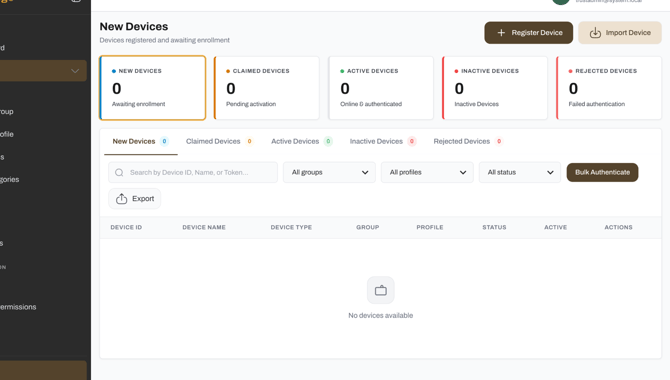Click the DEVICE ID column header
Viewport: 670px width, 380px height.
tap(126, 227)
